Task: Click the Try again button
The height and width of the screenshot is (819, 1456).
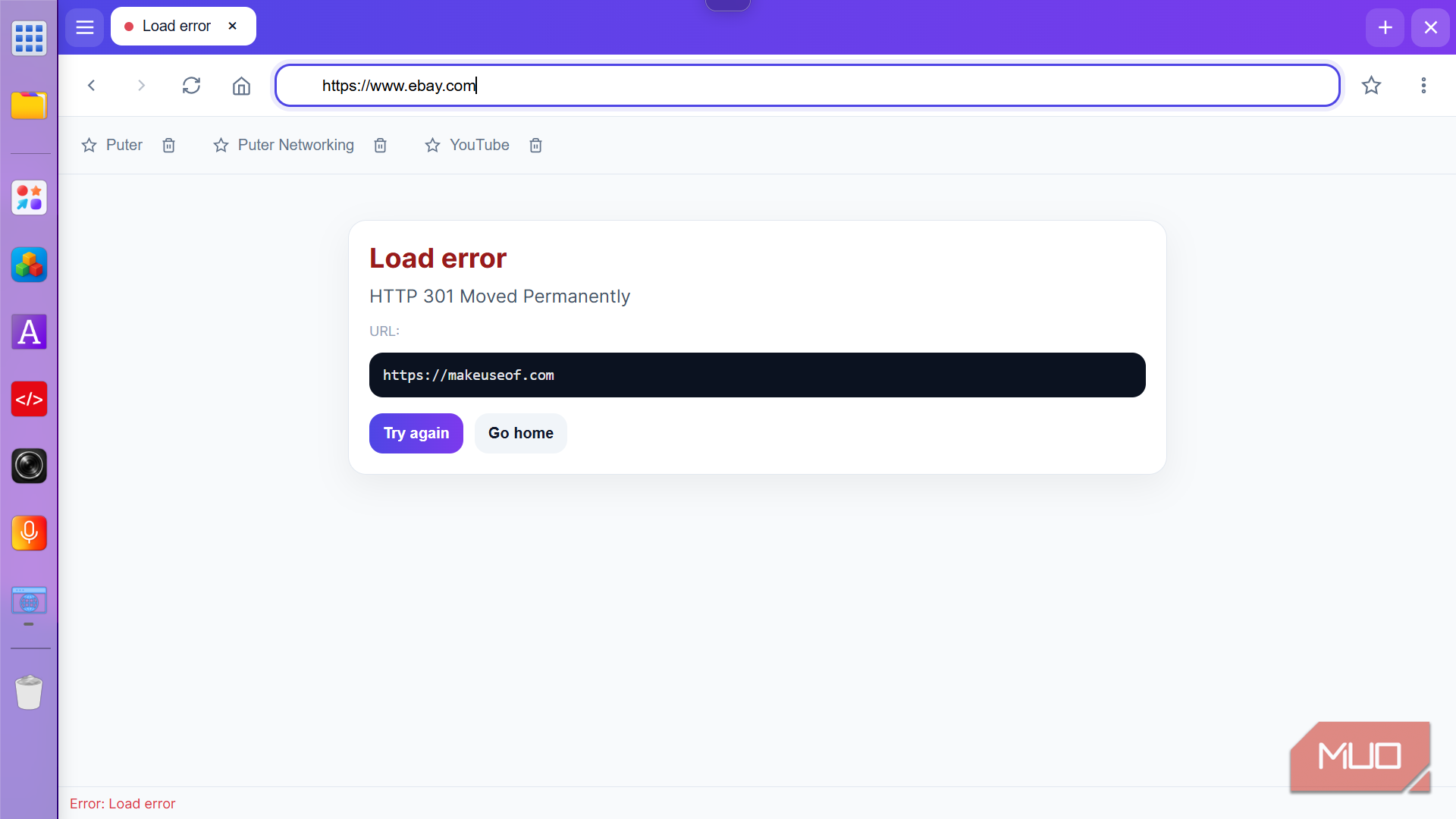Action: (416, 433)
